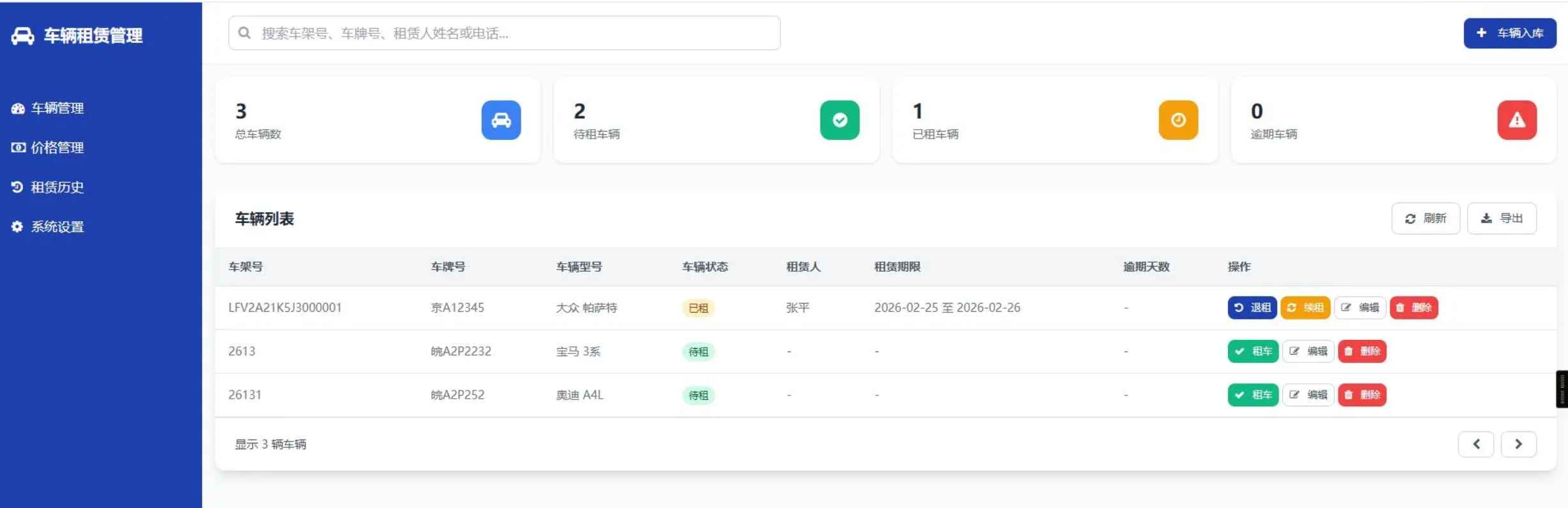The height and width of the screenshot is (508, 1568).
Task: Click frame number 26131
Action: tap(245, 395)
